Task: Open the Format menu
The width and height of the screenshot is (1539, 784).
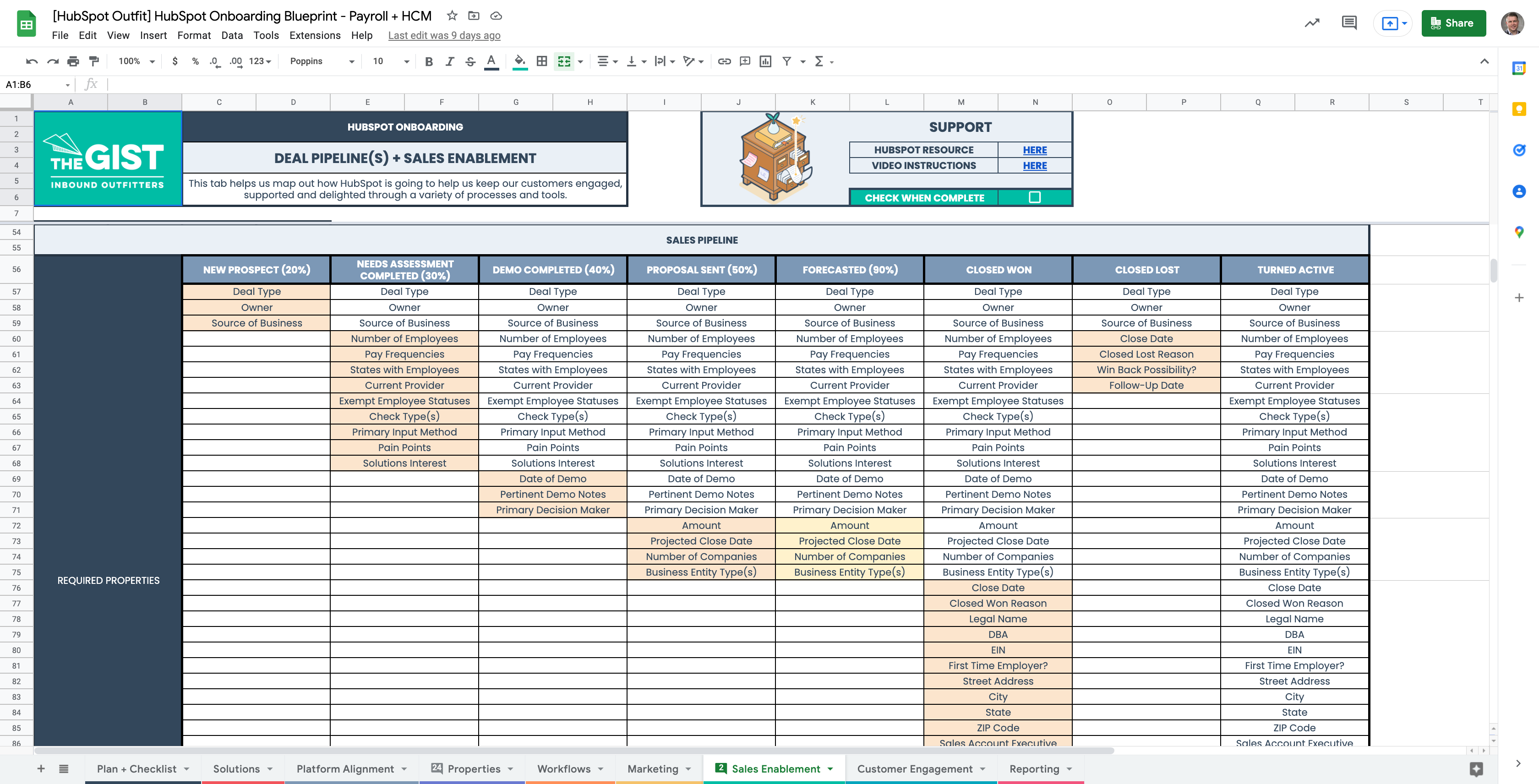Action: tap(194, 35)
